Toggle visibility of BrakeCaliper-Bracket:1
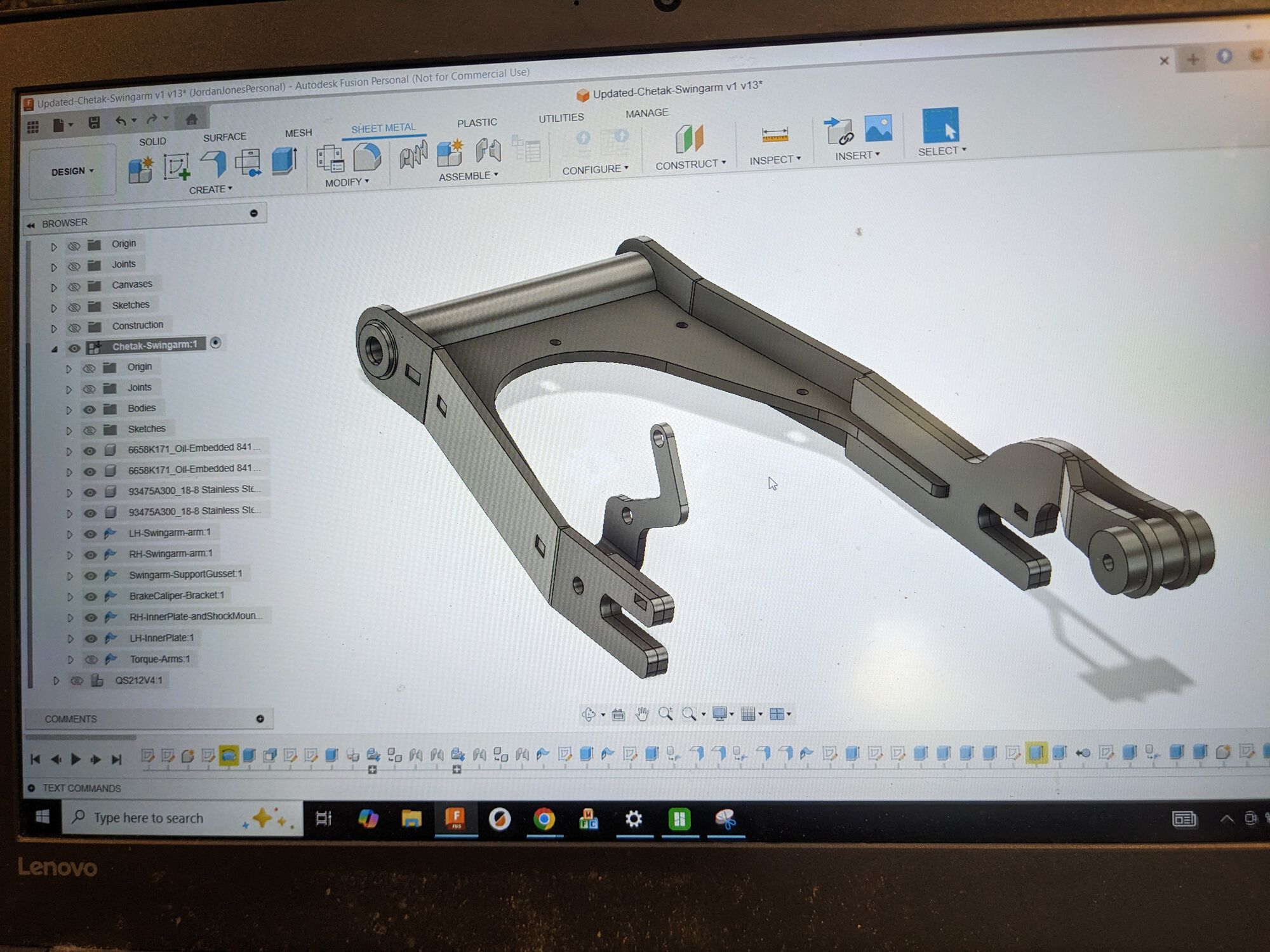 click(91, 597)
